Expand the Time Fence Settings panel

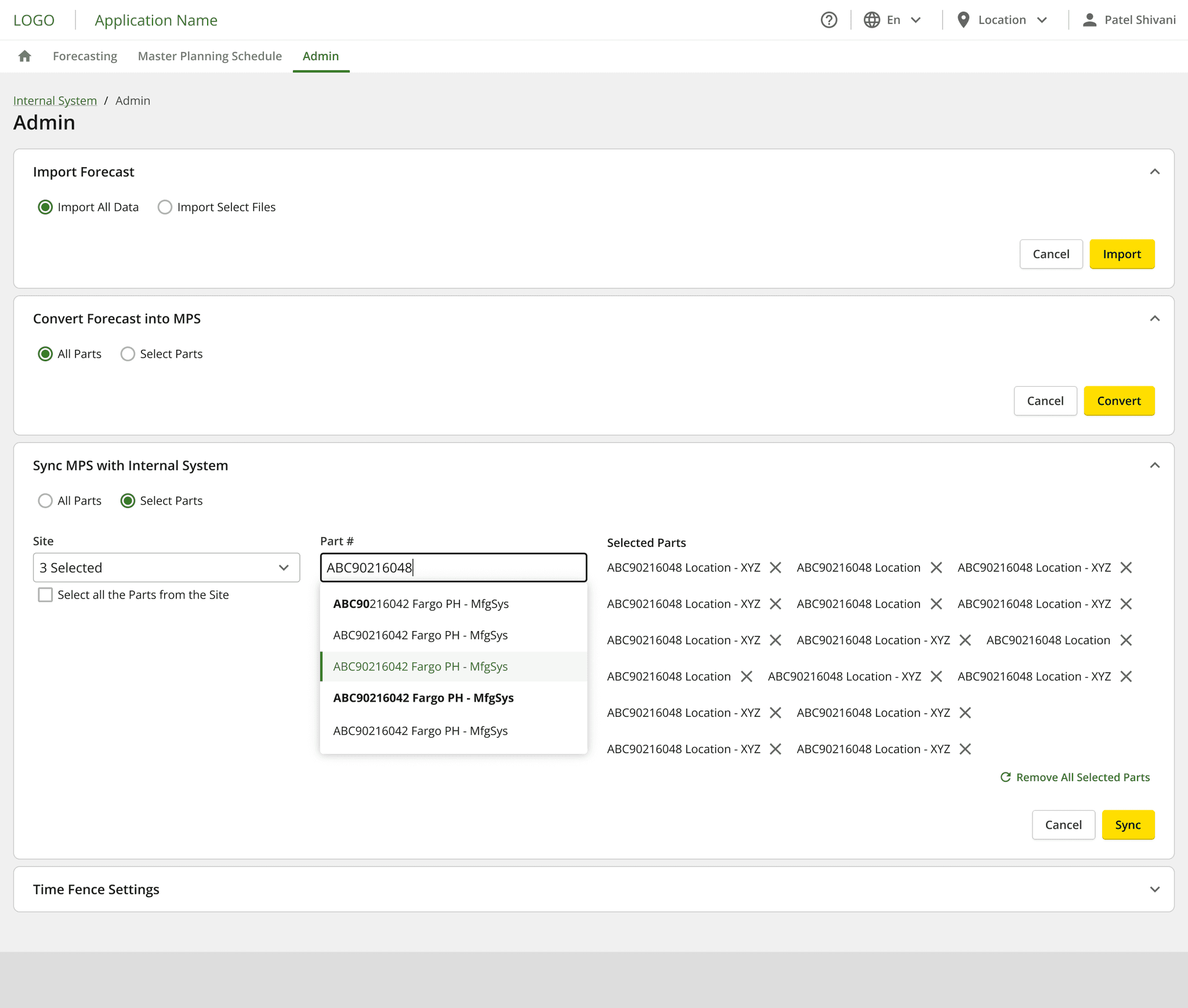point(1154,889)
